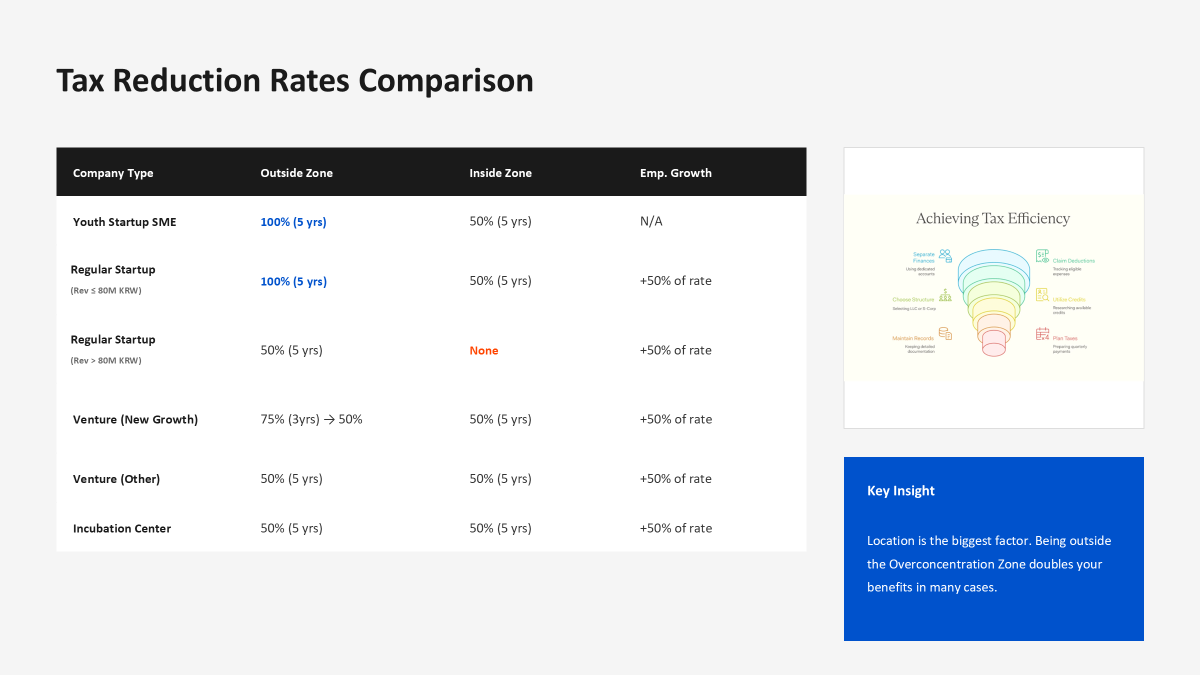
Task: Click the Key Insight heading
Action: pos(900,491)
